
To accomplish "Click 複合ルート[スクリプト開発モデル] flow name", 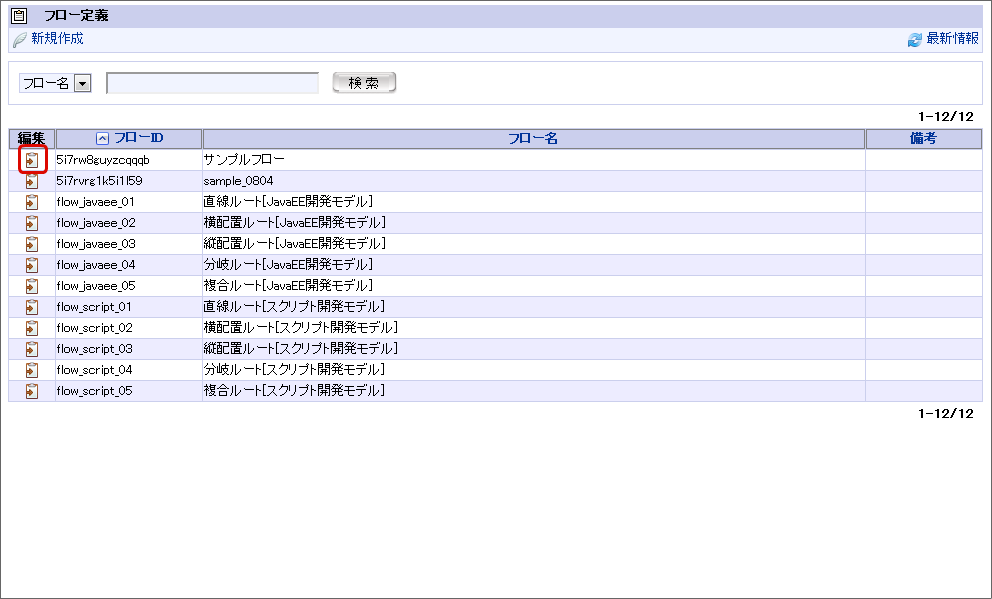I will 294,391.
